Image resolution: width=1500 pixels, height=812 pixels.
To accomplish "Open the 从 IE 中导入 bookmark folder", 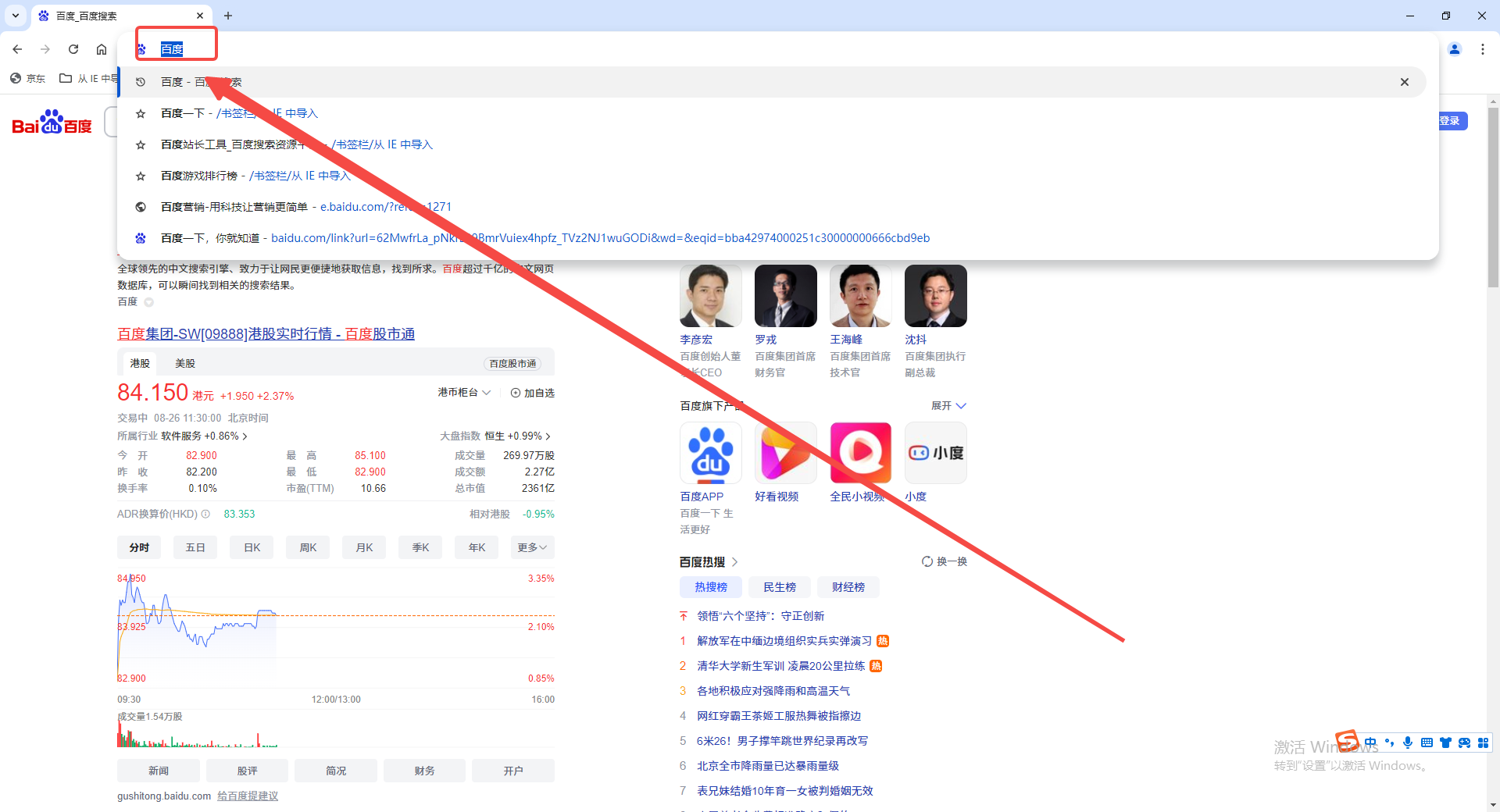I will 89,78.
